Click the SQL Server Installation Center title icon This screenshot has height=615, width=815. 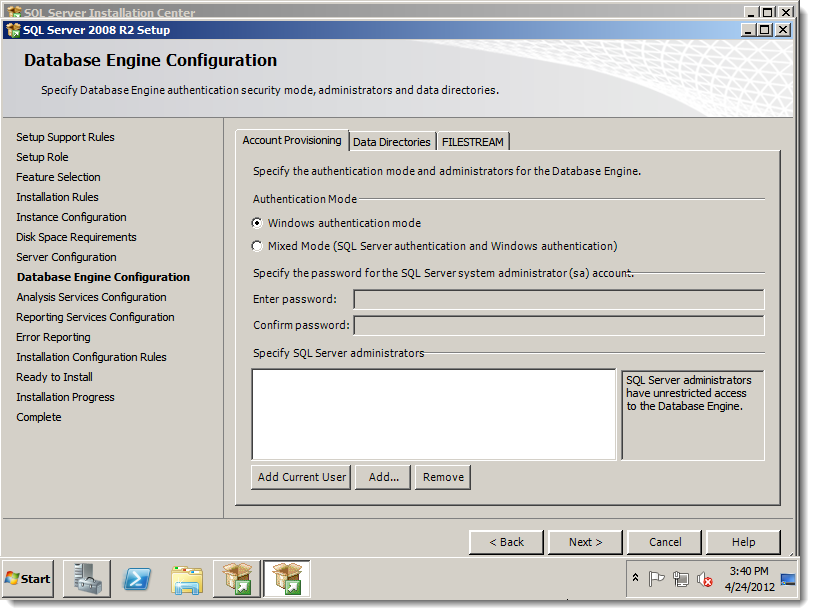pyautogui.click(x=14, y=11)
